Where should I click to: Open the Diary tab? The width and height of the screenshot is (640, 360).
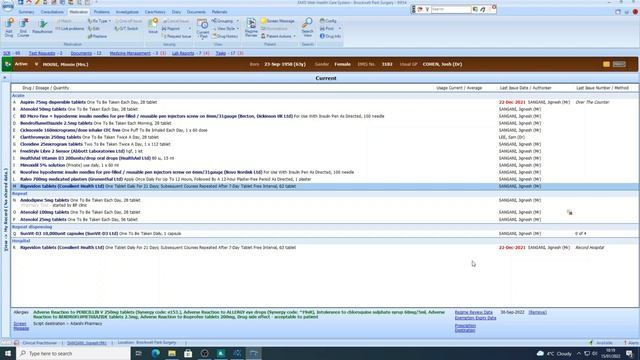176,12
